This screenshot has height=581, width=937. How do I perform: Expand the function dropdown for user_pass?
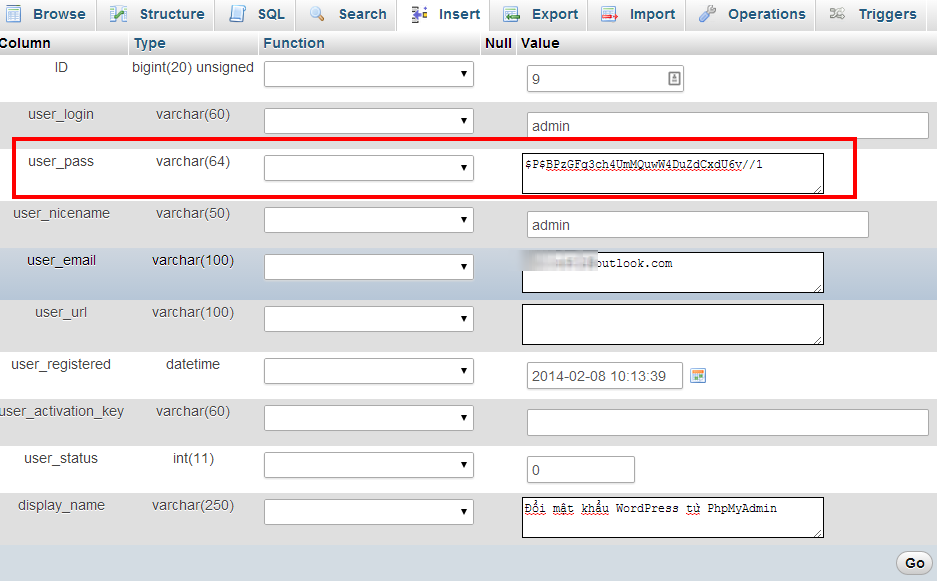[x=368, y=168]
